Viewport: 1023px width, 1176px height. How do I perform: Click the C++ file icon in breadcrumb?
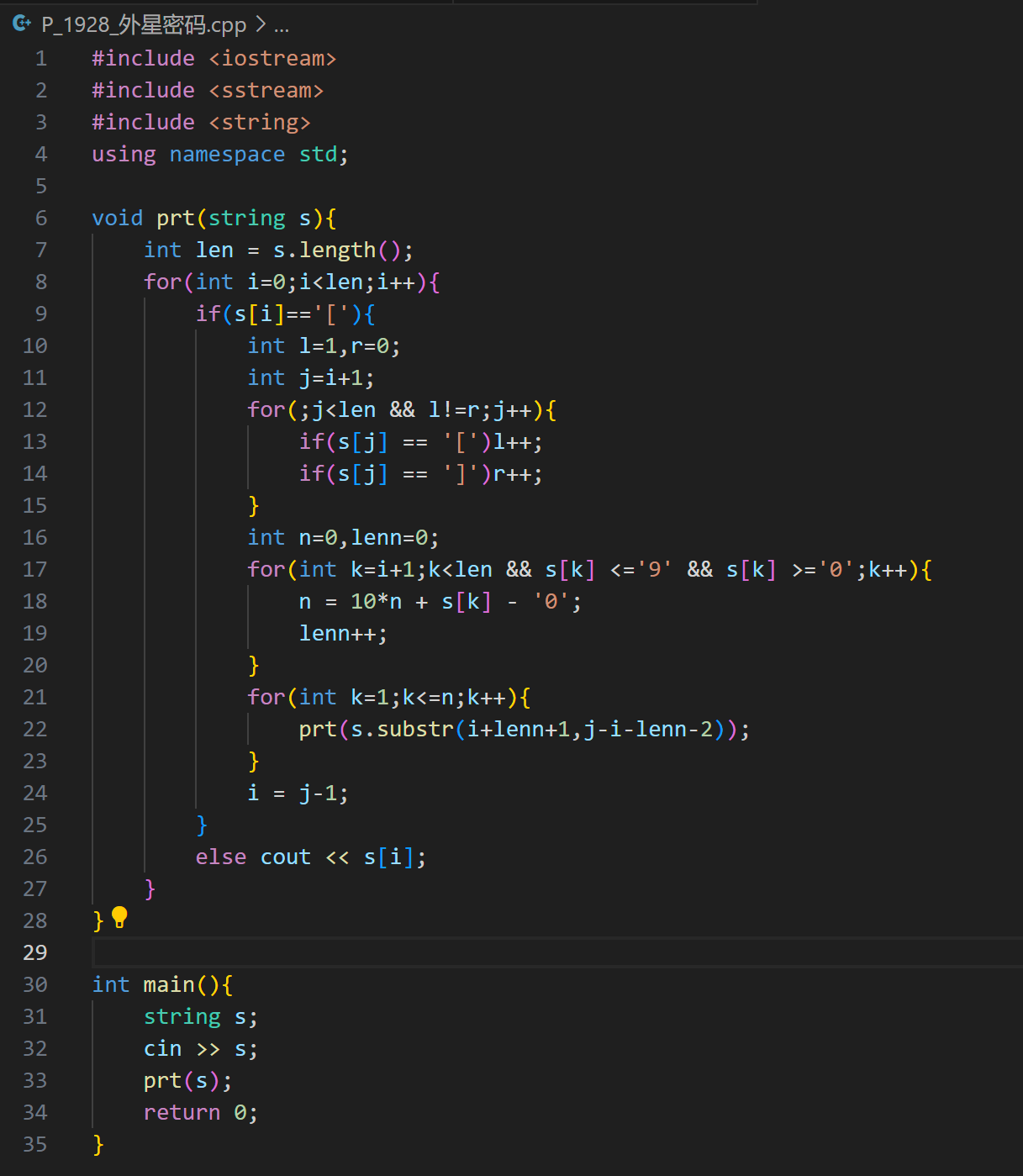22,24
